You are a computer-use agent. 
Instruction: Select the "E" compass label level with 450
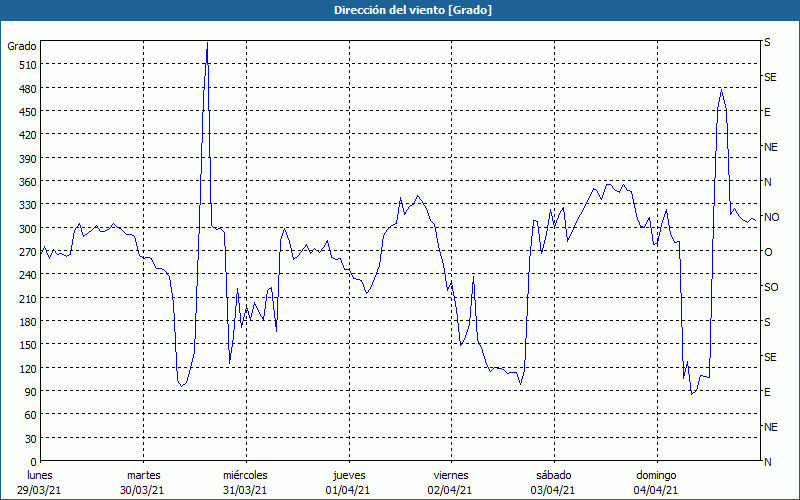767,112
